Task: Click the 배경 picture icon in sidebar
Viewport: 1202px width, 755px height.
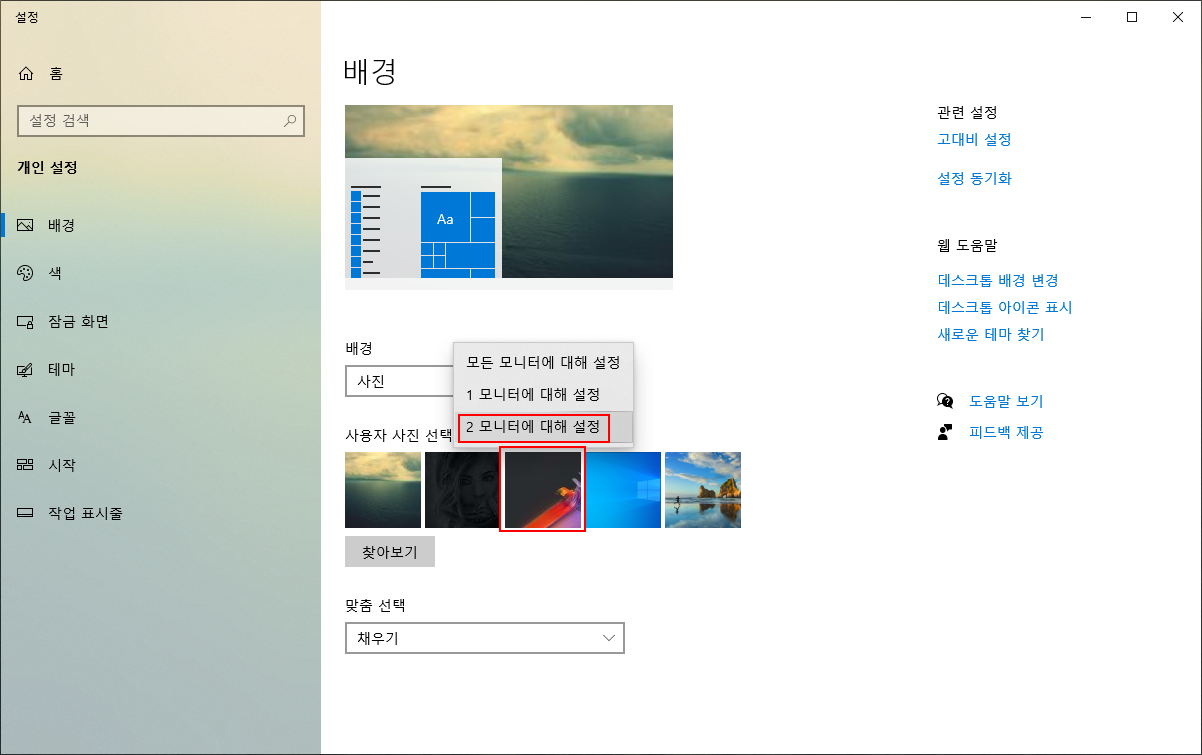Action: (26, 225)
